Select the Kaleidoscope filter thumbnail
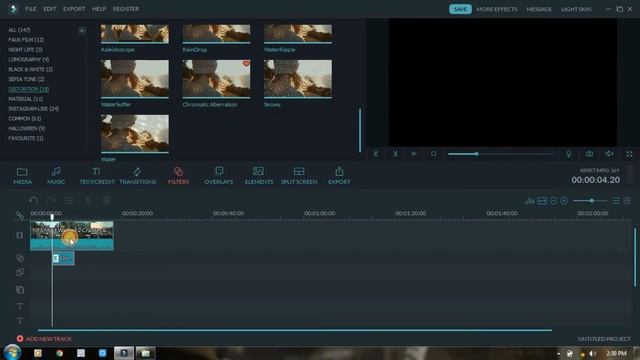Viewport: 640px width, 360px height. (x=135, y=34)
